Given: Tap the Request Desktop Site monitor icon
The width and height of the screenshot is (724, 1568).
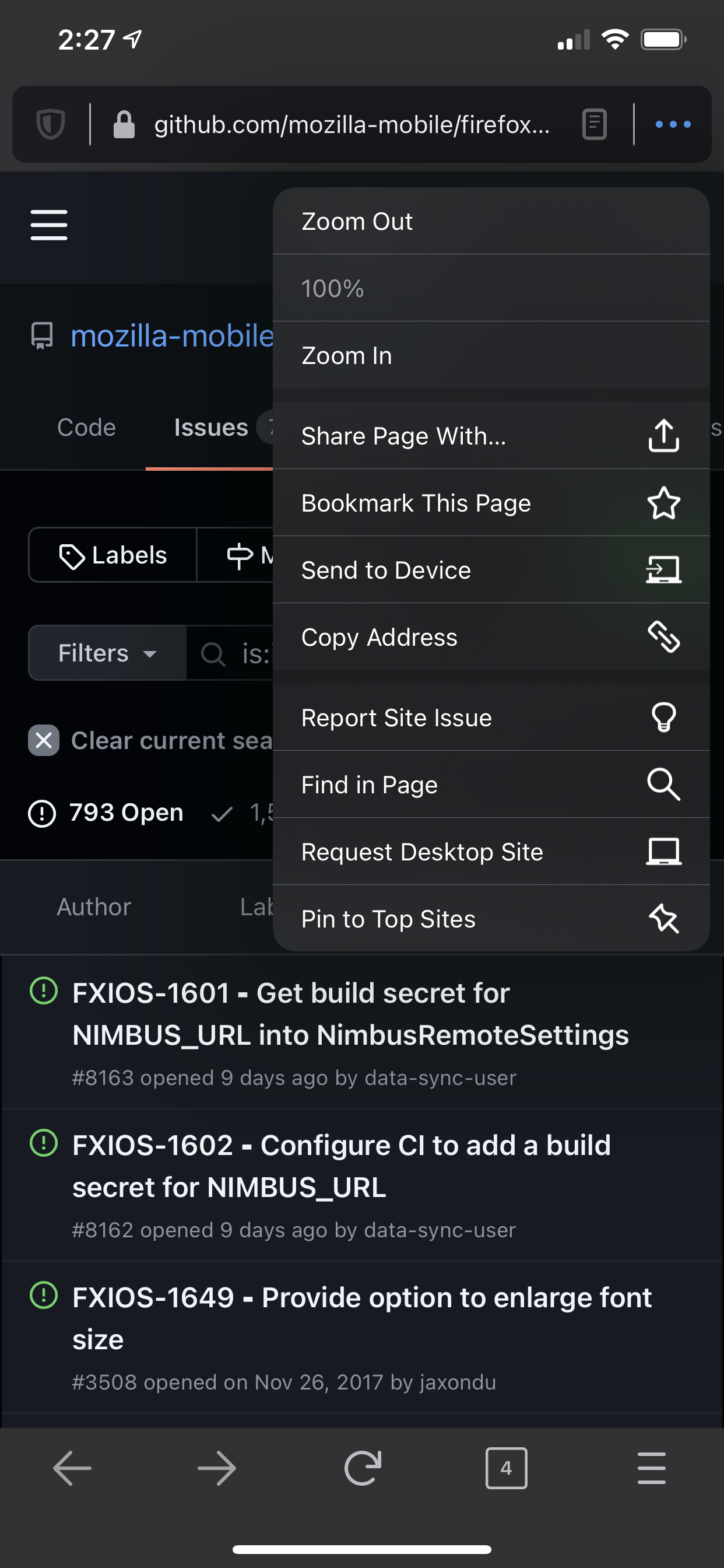Looking at the screenshot, I should (663, 851).
